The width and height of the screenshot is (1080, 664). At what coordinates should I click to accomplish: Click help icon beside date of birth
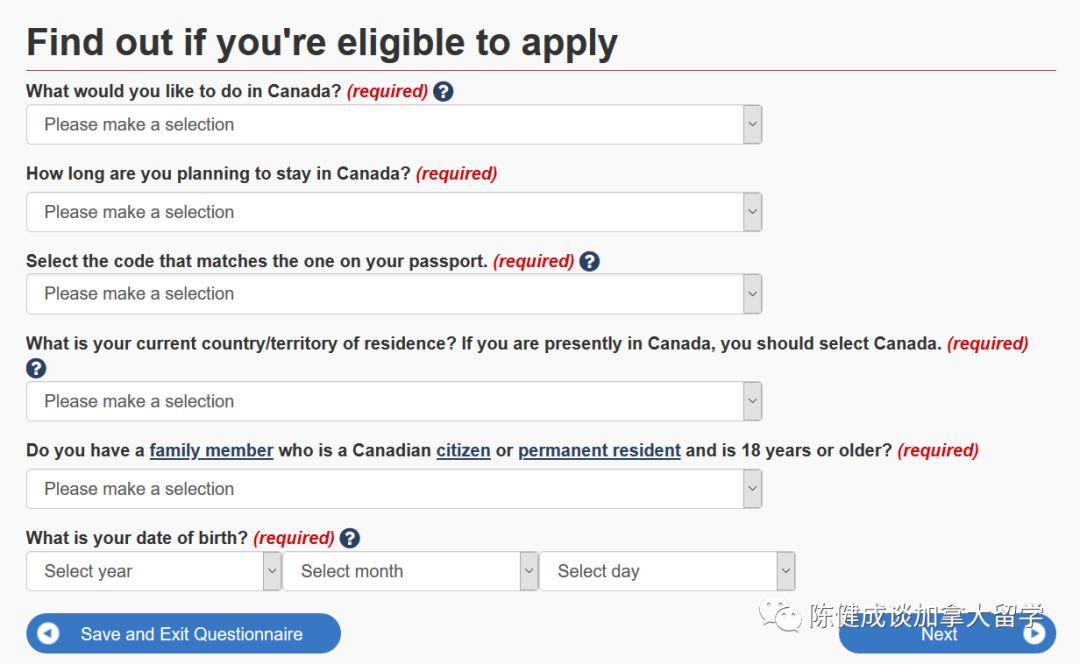[349, 538]
